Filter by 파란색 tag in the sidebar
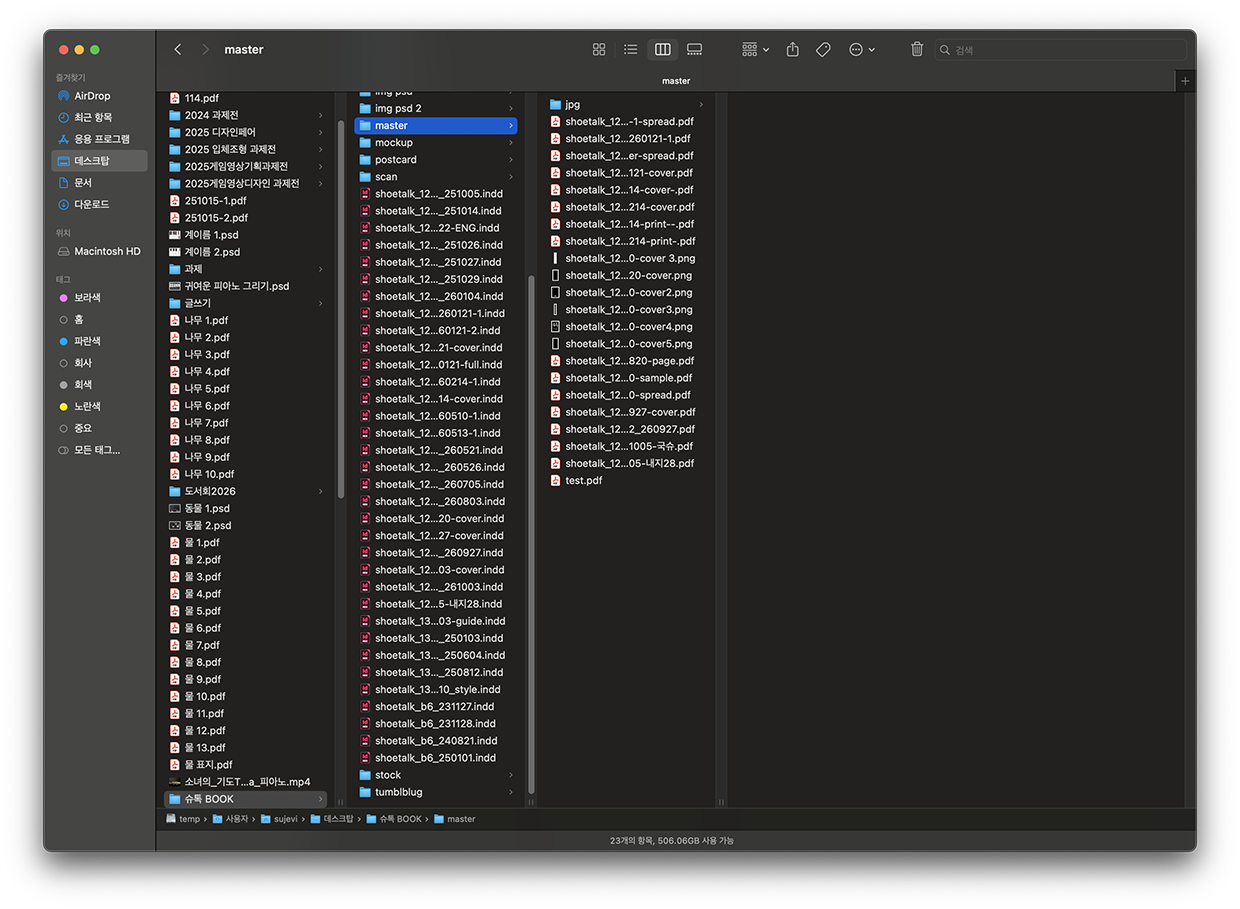This screenshot has height=909, width=1240. [x=100, y=341]
